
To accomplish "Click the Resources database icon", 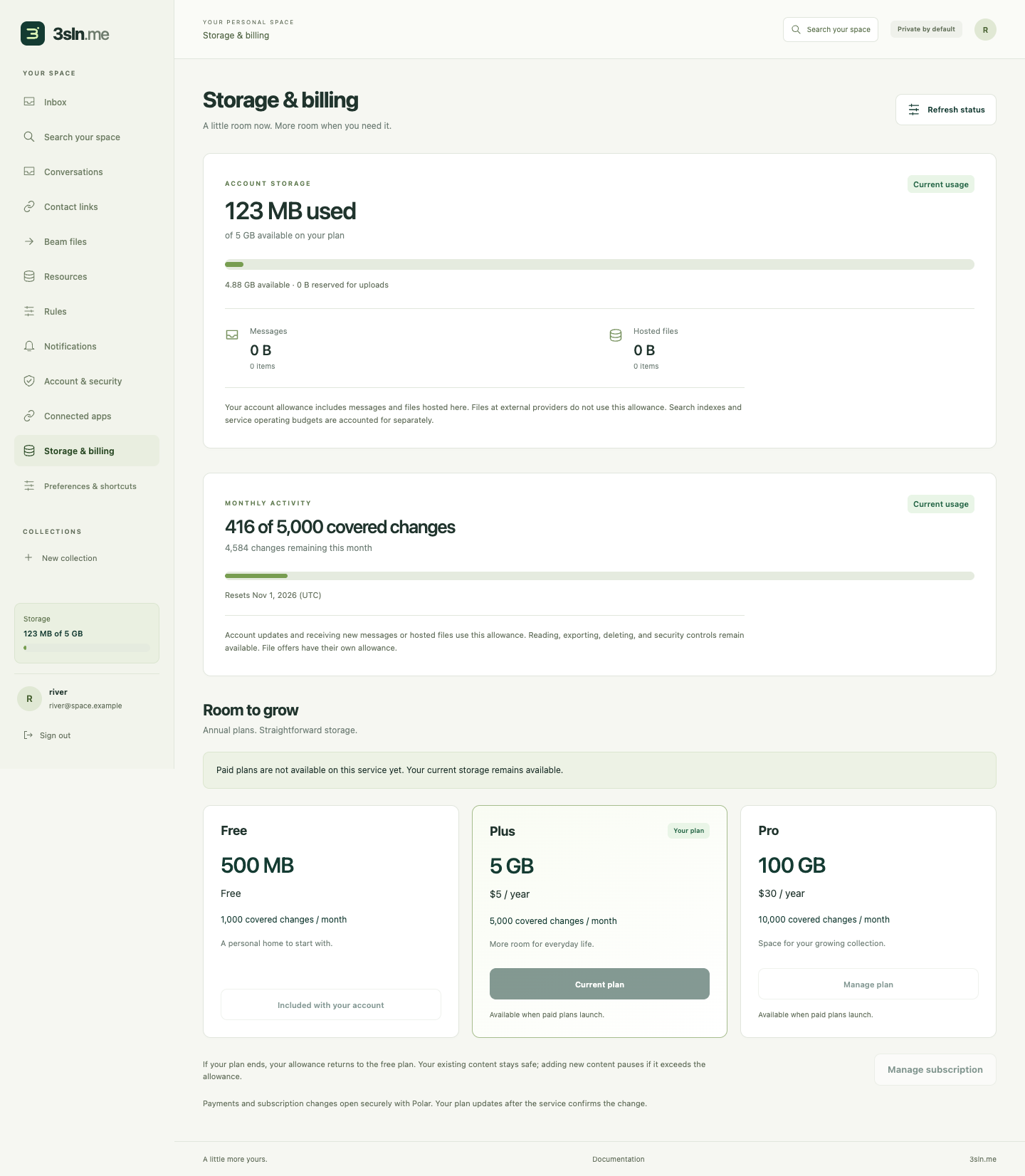I will tap(29, 276).
